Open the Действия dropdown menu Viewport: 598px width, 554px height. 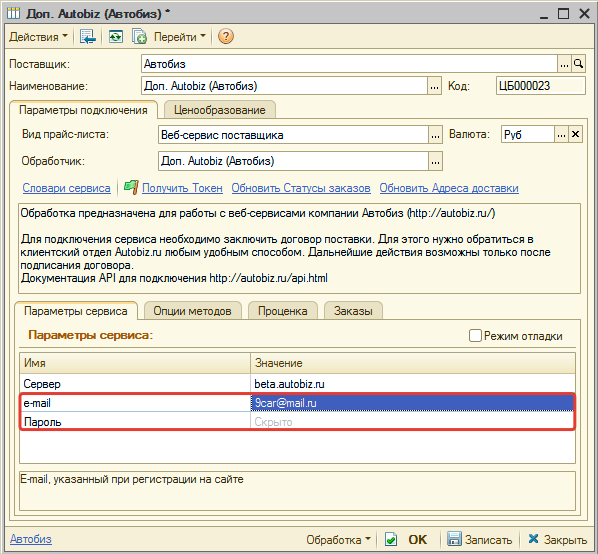point(38,37)
